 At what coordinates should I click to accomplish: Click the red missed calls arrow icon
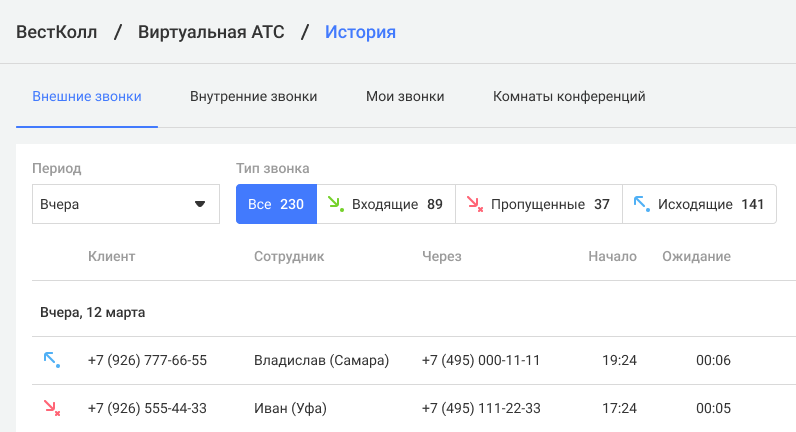[475, 204]
